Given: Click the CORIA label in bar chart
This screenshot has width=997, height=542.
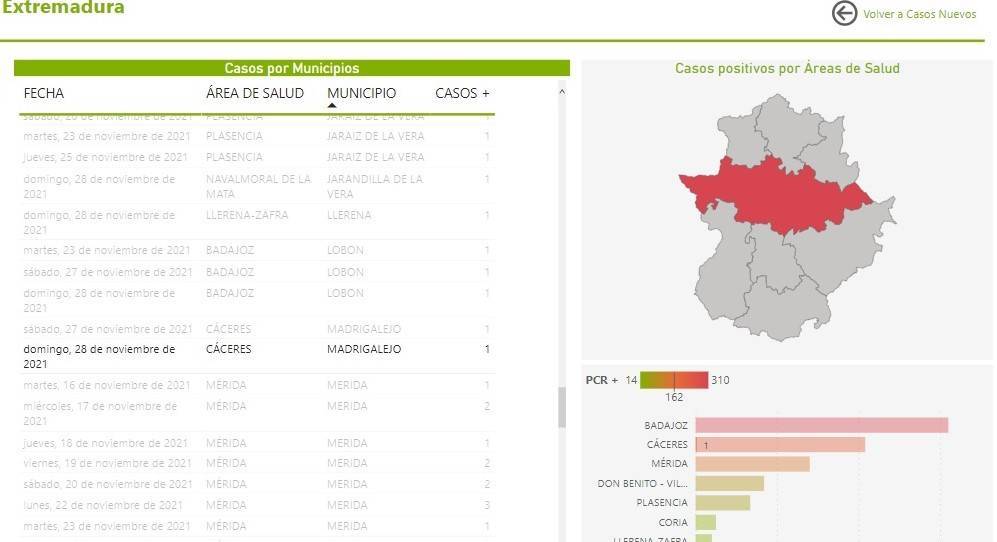Looking at the screenshot, I should click(673, 522).
